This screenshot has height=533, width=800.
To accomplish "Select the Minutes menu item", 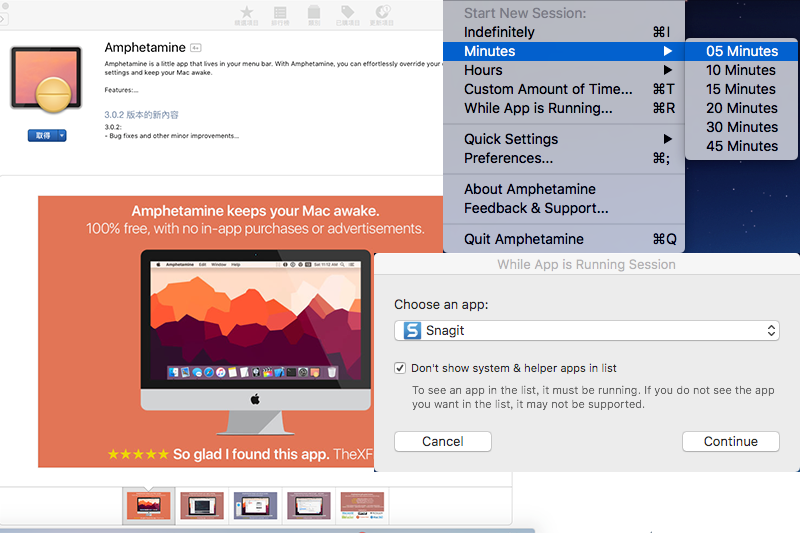I will (x=564, y=51).
